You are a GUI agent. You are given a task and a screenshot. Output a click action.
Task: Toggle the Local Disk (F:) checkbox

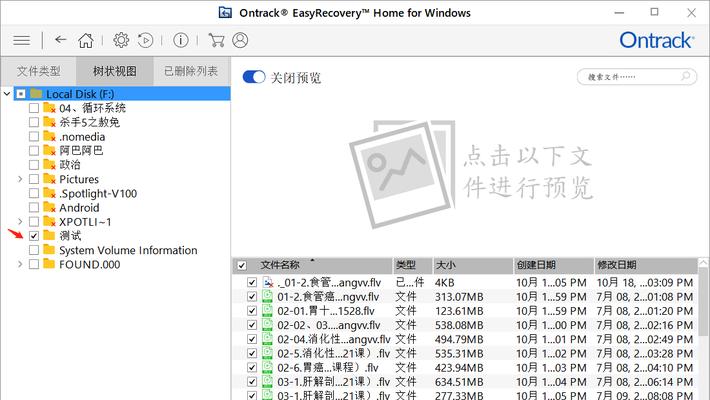click(21, 94)
